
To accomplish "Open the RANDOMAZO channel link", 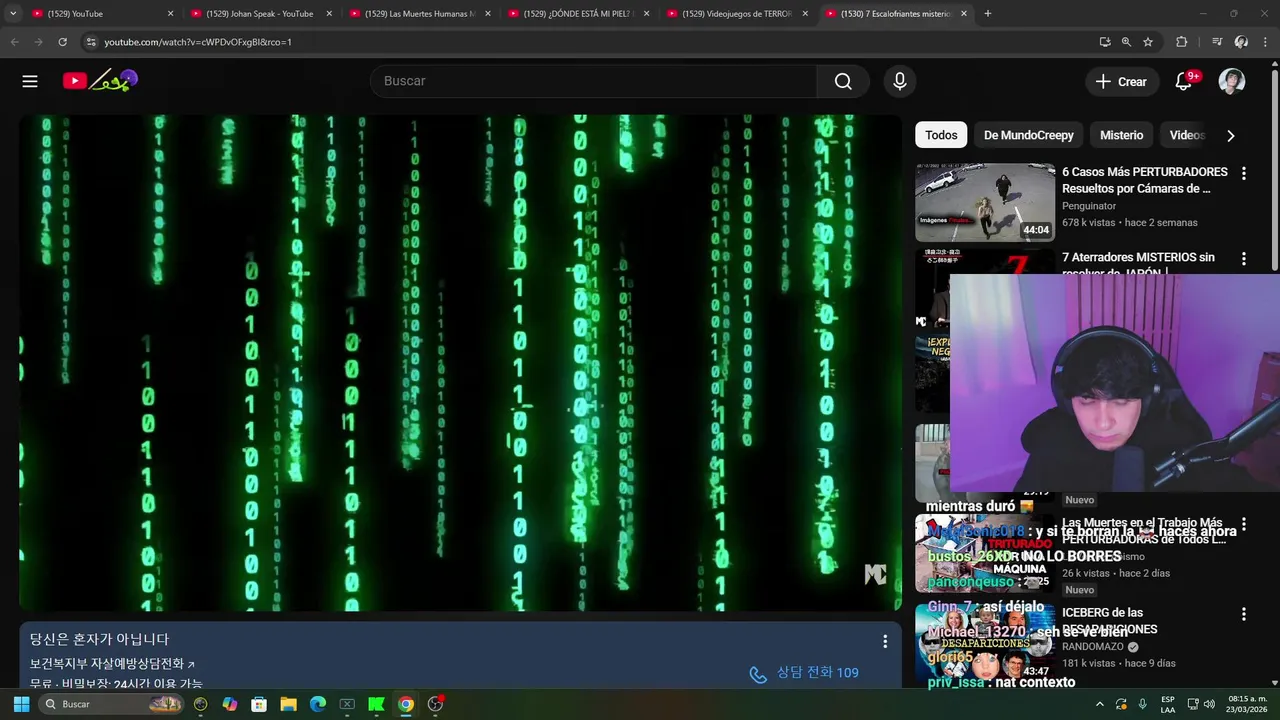I will [x=1093, y=647].
